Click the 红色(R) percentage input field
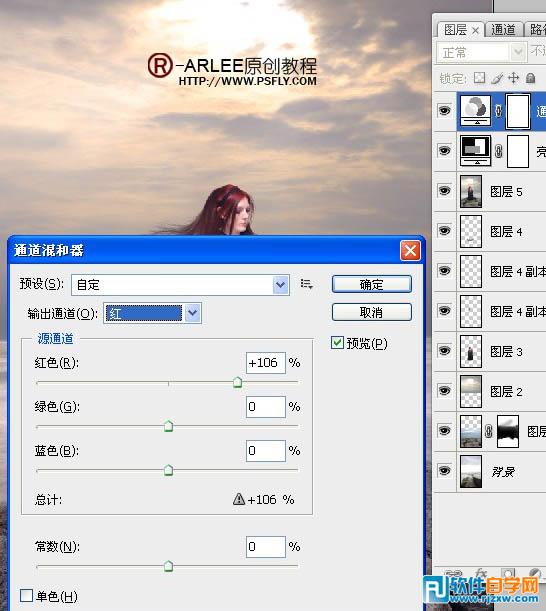 [x=265, y=363]
